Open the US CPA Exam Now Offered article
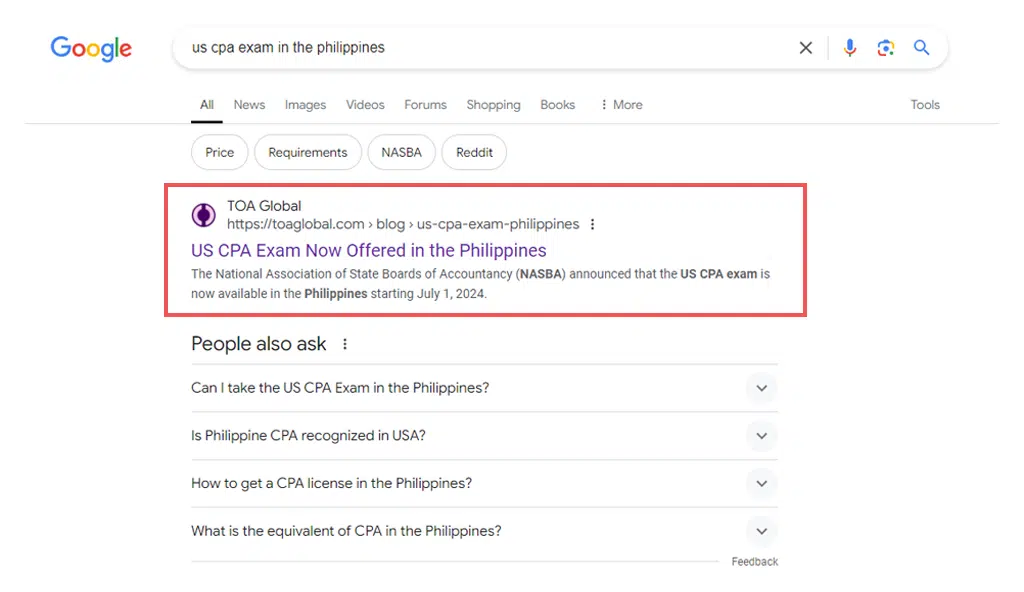1024x592 pixels. coord(368,250)
